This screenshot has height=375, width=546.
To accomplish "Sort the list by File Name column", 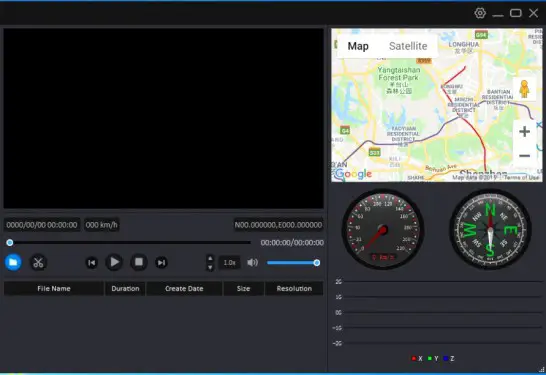I will pos(54,288).
